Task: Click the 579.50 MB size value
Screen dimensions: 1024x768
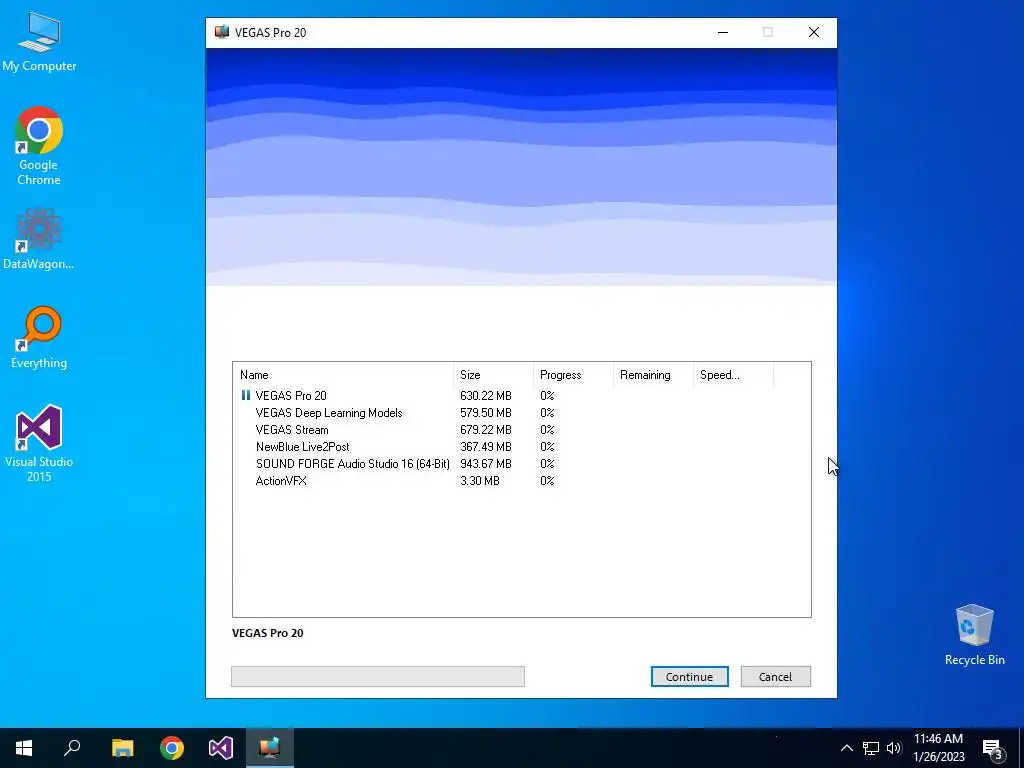Action: [486, 413]
